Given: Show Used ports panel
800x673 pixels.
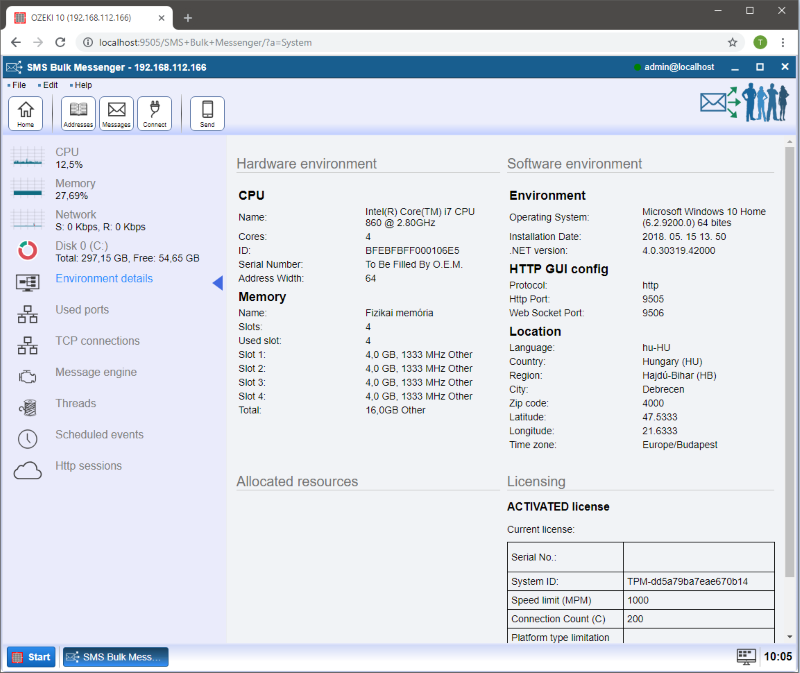Looking at the screenshot, I should tap(82, 311).
